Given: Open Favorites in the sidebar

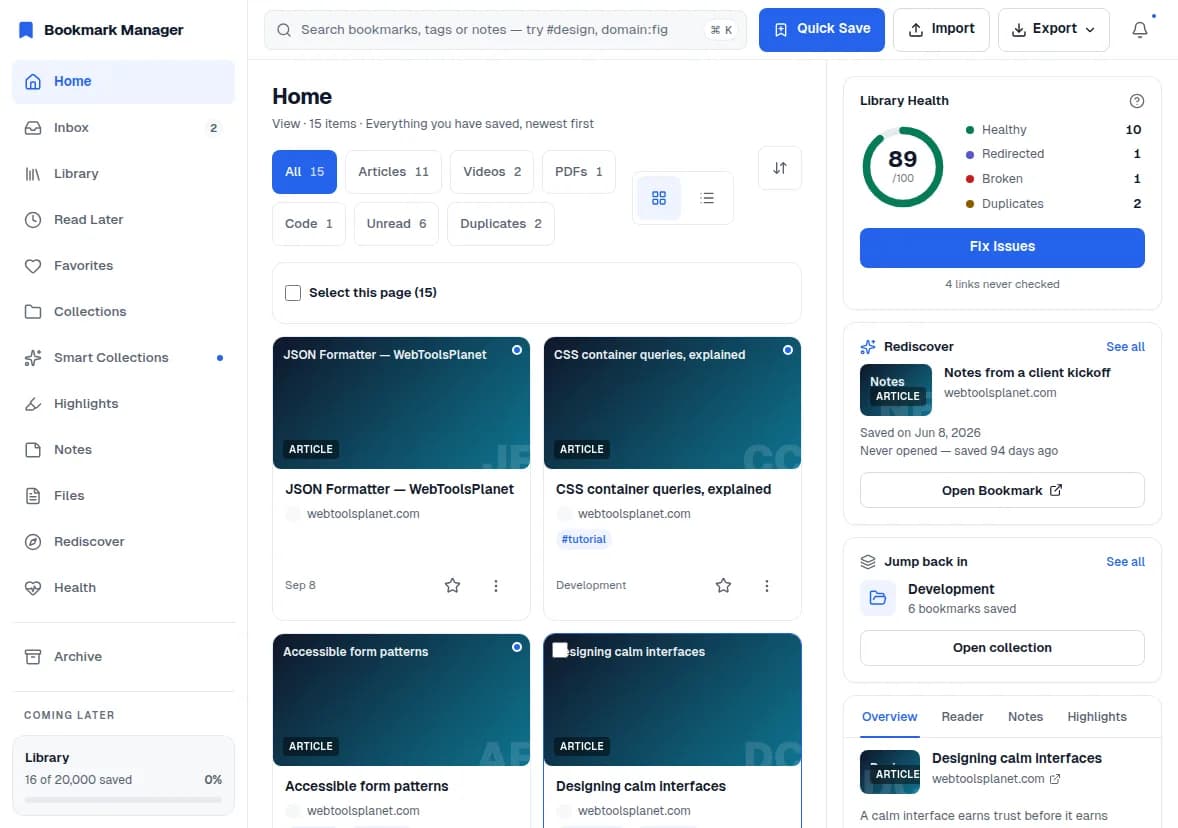Looking at the screenshot, I should (123, 265).
